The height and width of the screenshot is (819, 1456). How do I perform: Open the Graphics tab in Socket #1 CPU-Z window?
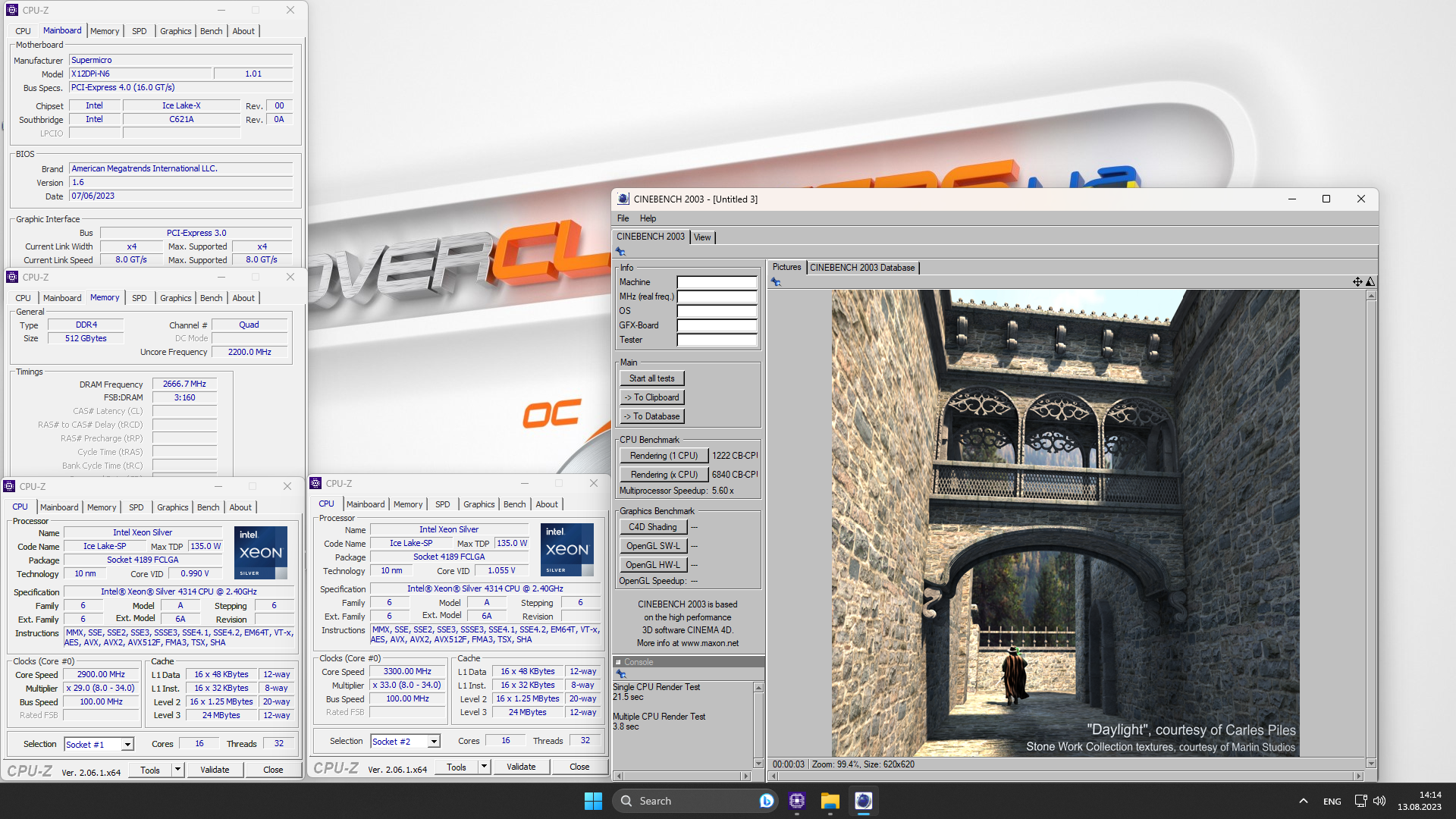tap(173, 507)
